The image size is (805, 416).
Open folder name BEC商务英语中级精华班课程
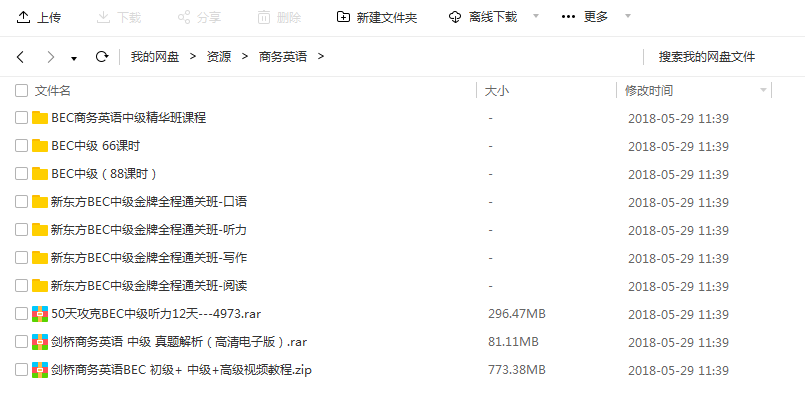point(129,118)
